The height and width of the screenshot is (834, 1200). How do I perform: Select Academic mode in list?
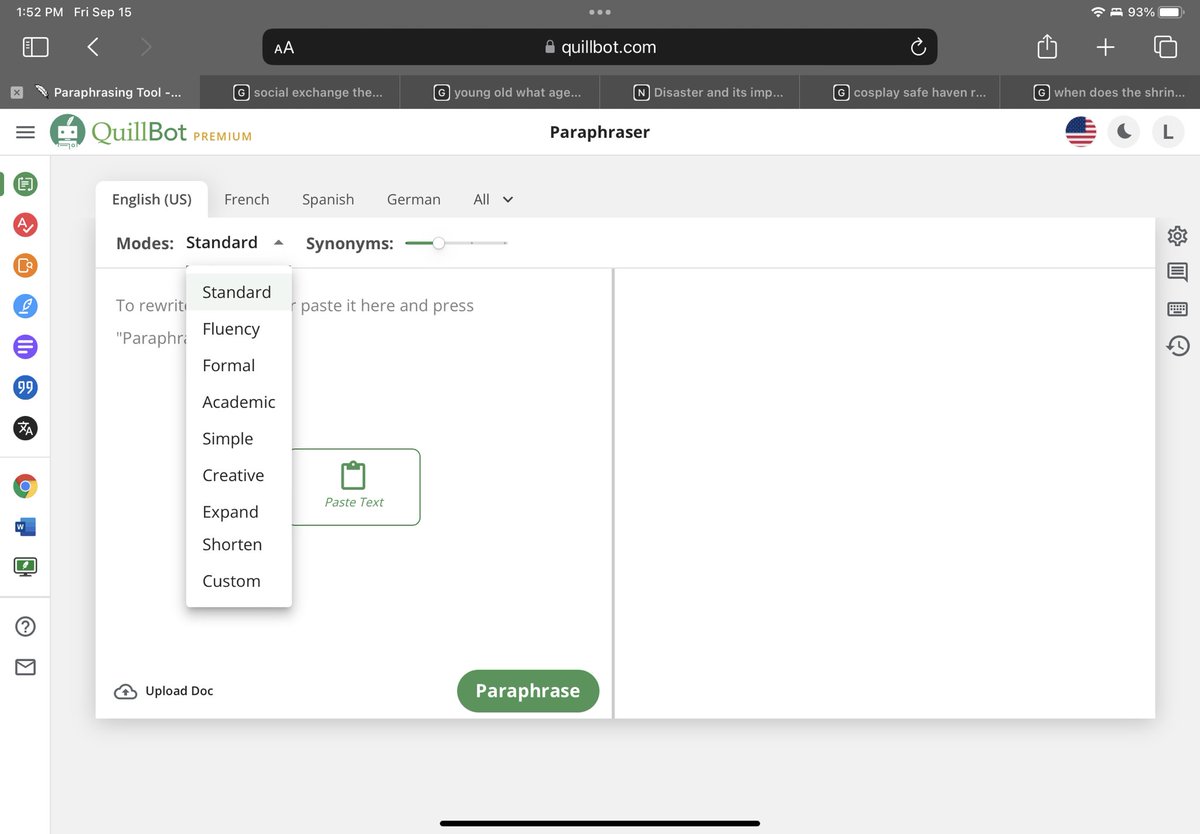coord(238,402)
